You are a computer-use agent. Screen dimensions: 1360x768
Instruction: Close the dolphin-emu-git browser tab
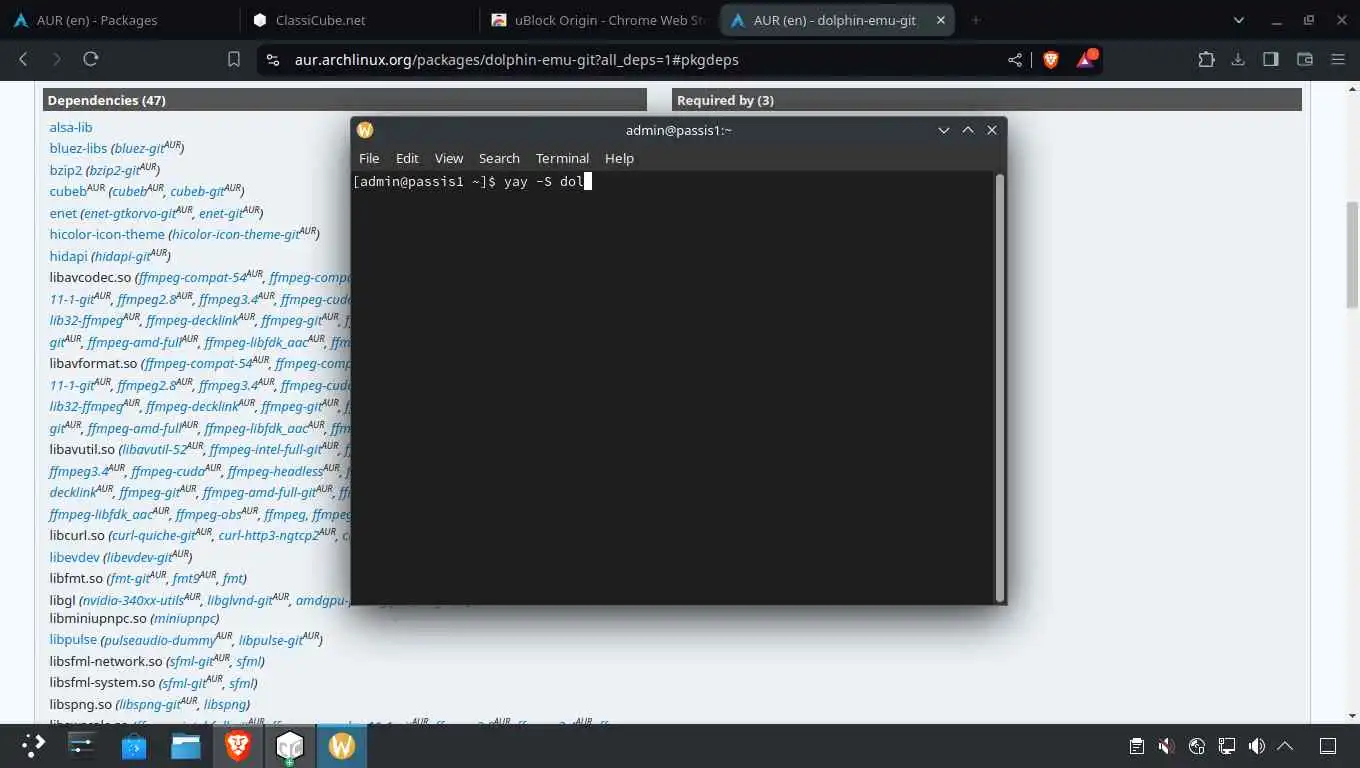point(940,20)
